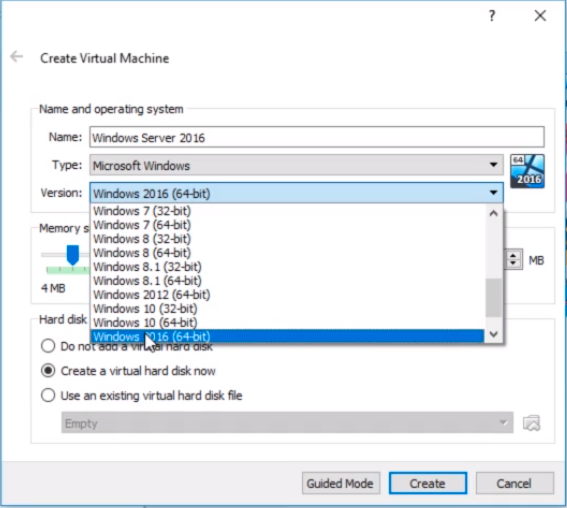
Task: Choose Windows 7 (32-bit) from list
Action: point(287,211)
